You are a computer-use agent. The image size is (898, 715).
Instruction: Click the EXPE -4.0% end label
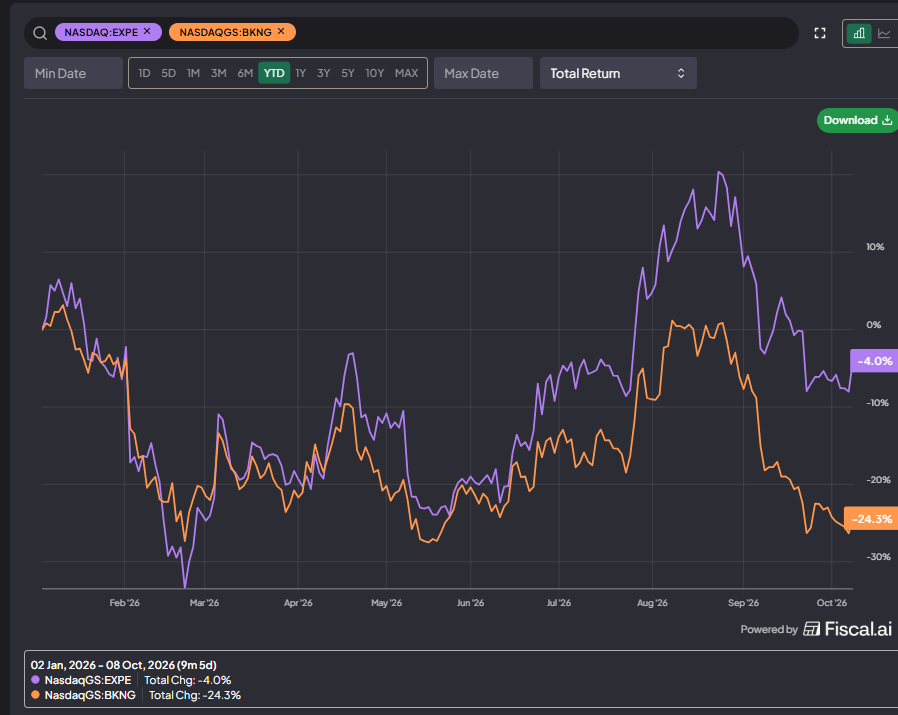[x=875, y=361]
